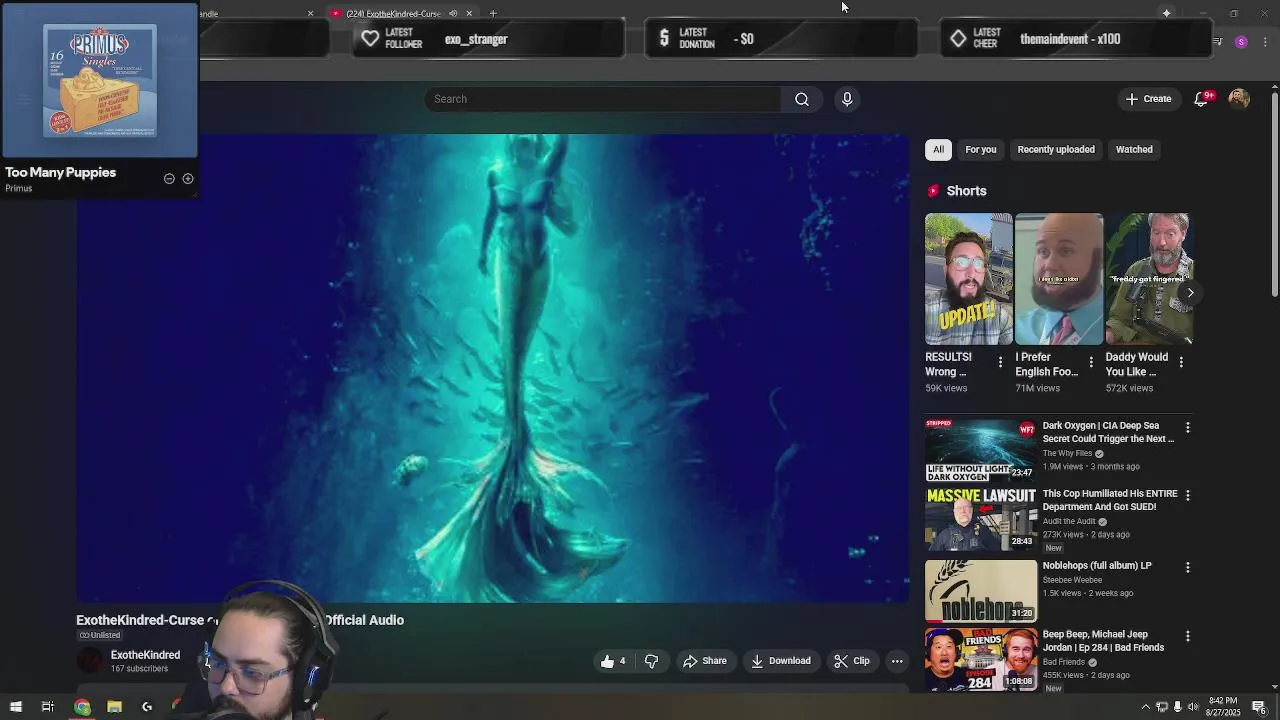
Task: Select the Recently uploaded filter chip
Action: coord(1056,150)
